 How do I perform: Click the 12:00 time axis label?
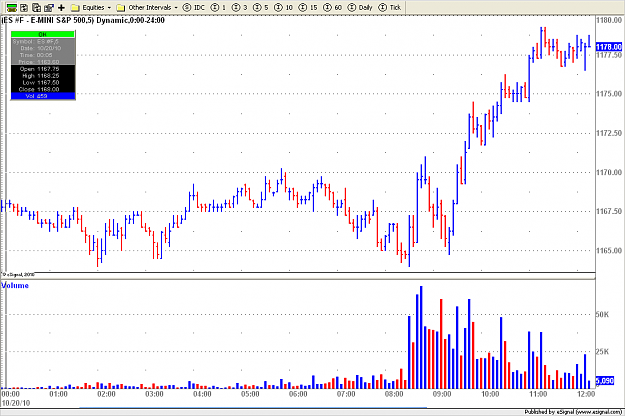coord(586,394)
